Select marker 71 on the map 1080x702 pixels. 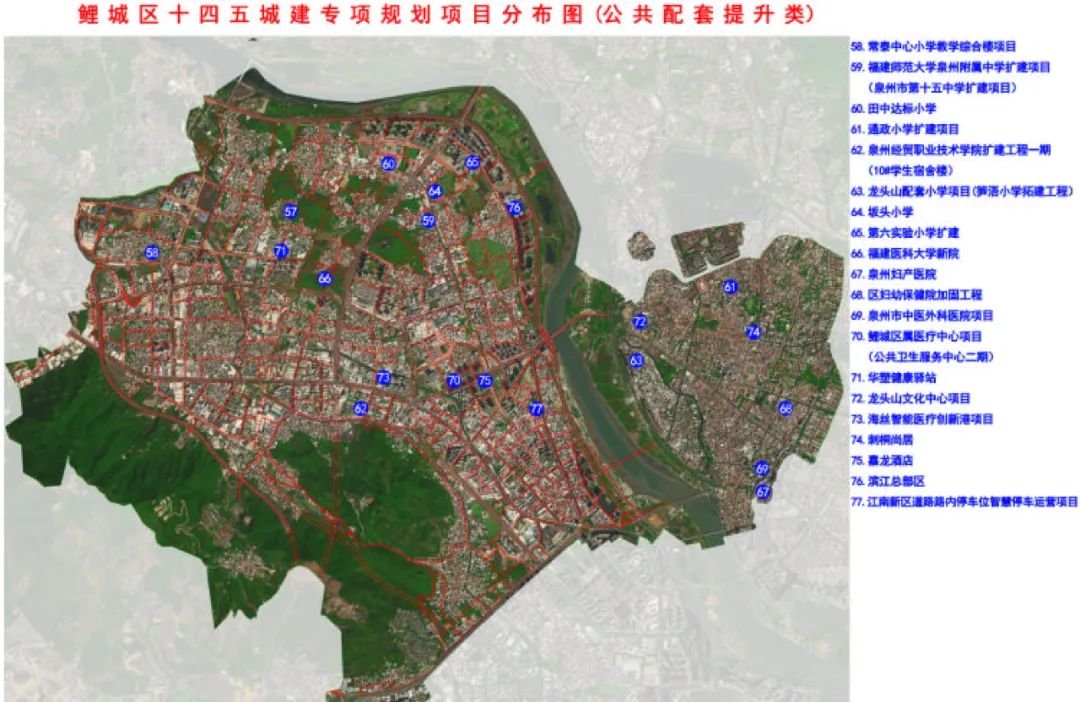(281, 251)
